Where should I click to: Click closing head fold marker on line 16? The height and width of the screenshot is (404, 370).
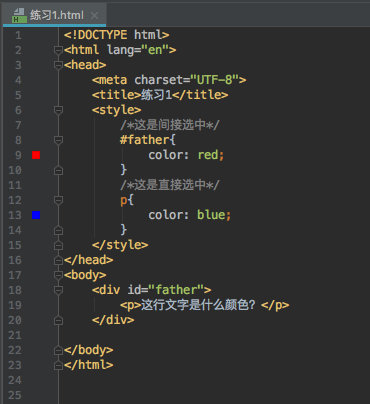click(x=58, y=260)
